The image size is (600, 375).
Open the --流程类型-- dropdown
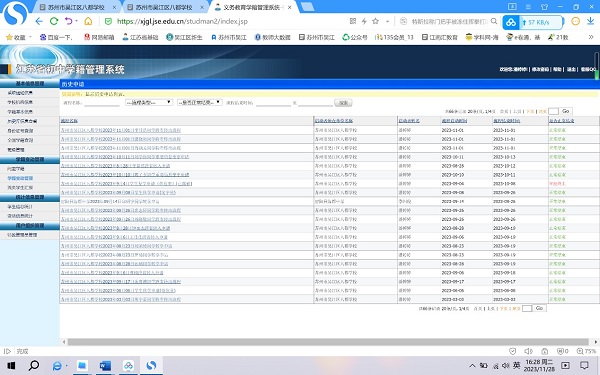(x=148, y=103)
